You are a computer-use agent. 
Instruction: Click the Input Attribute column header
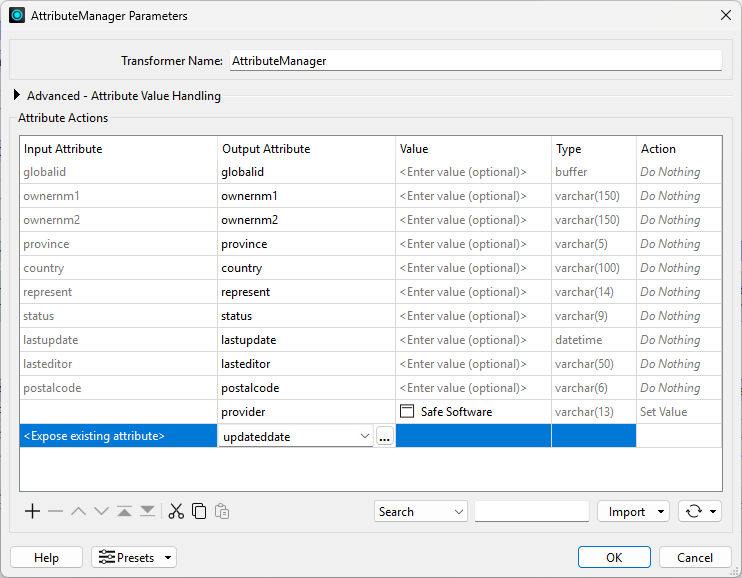[x=118, y=149]
